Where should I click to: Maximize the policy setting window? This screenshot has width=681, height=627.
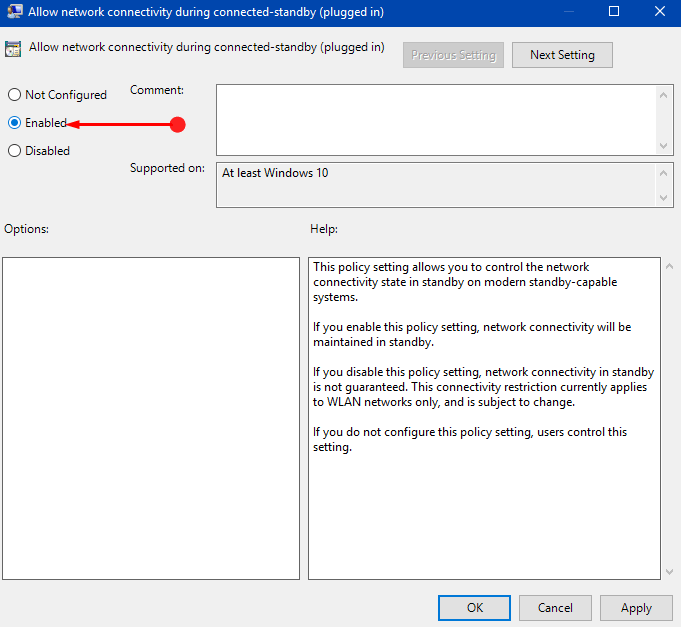tap(614, 11)
